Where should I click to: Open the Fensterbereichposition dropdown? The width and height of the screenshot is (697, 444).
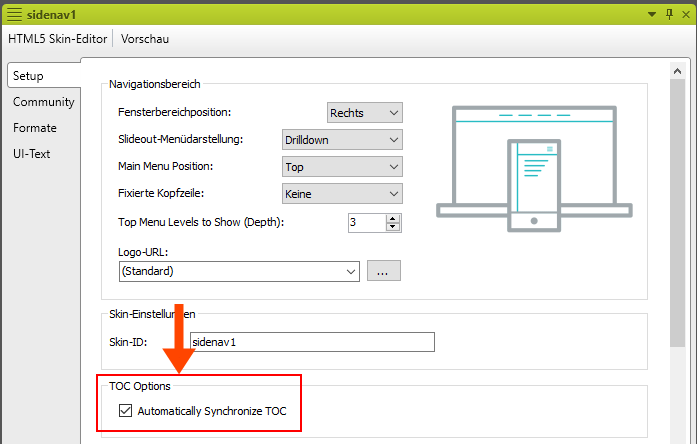tap(364, 113)
